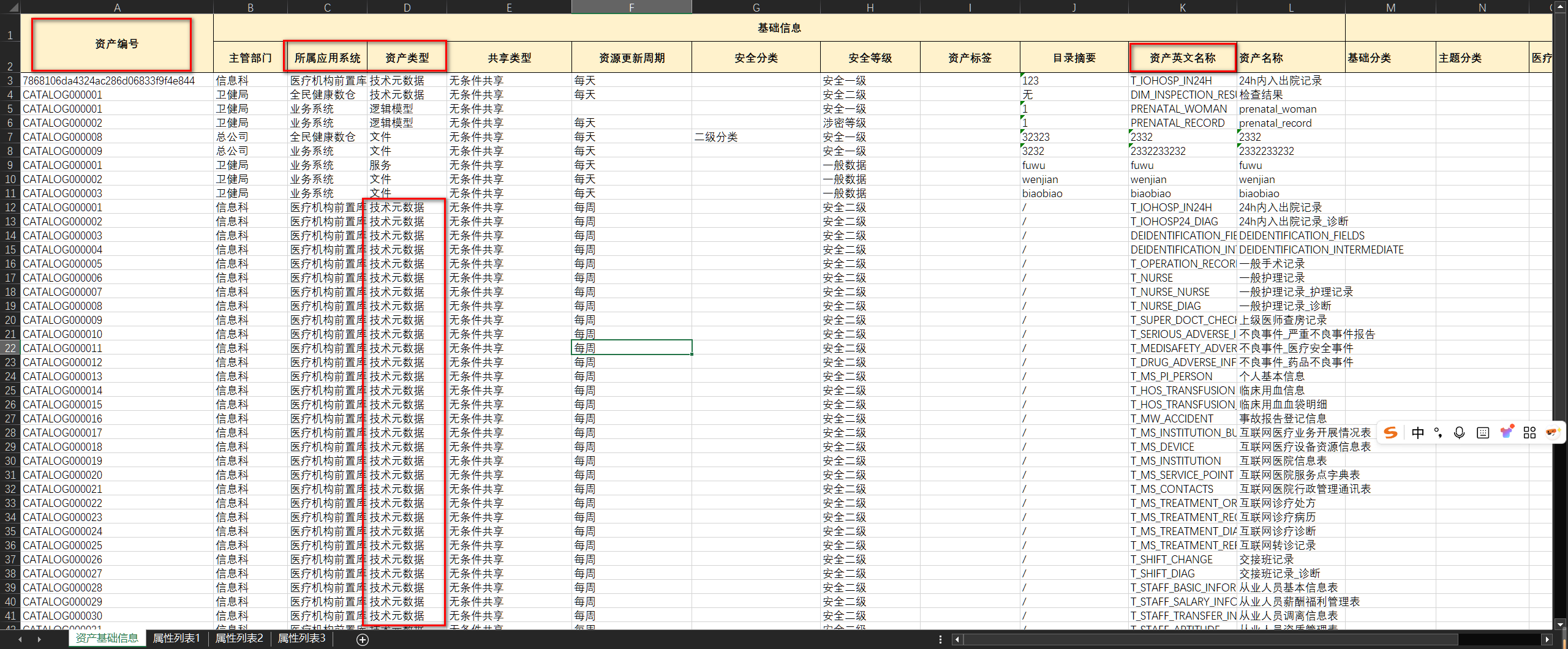Click the microphone voice input icon
Screen dimensions: 1568x649
(1460, 433)
